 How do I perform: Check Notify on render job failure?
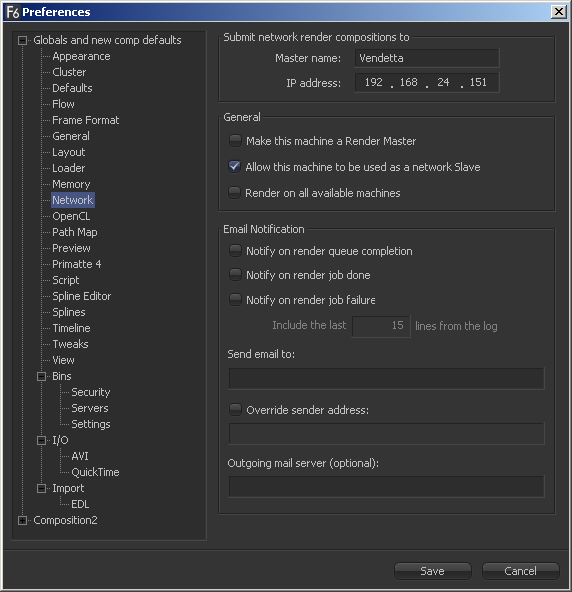point(235,300)
